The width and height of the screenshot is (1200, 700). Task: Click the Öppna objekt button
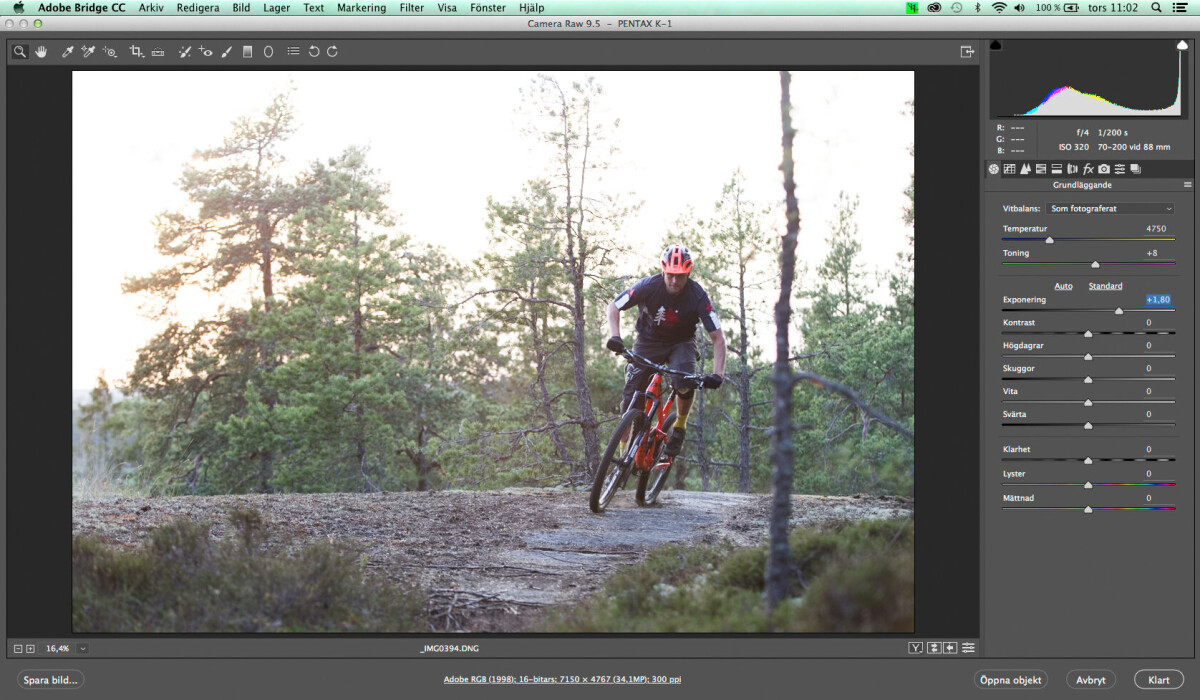point(1011,680)
